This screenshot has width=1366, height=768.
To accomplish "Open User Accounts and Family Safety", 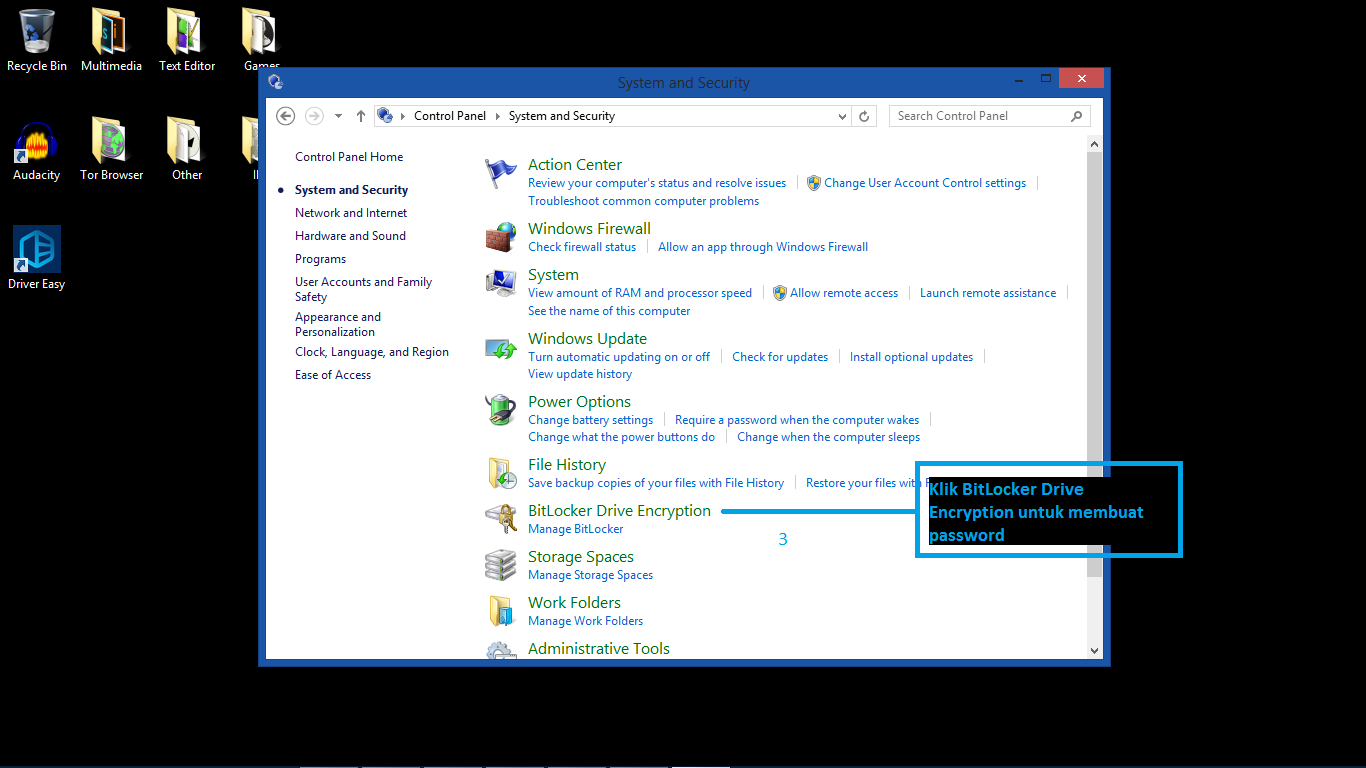I will click(x=363, y=289).
